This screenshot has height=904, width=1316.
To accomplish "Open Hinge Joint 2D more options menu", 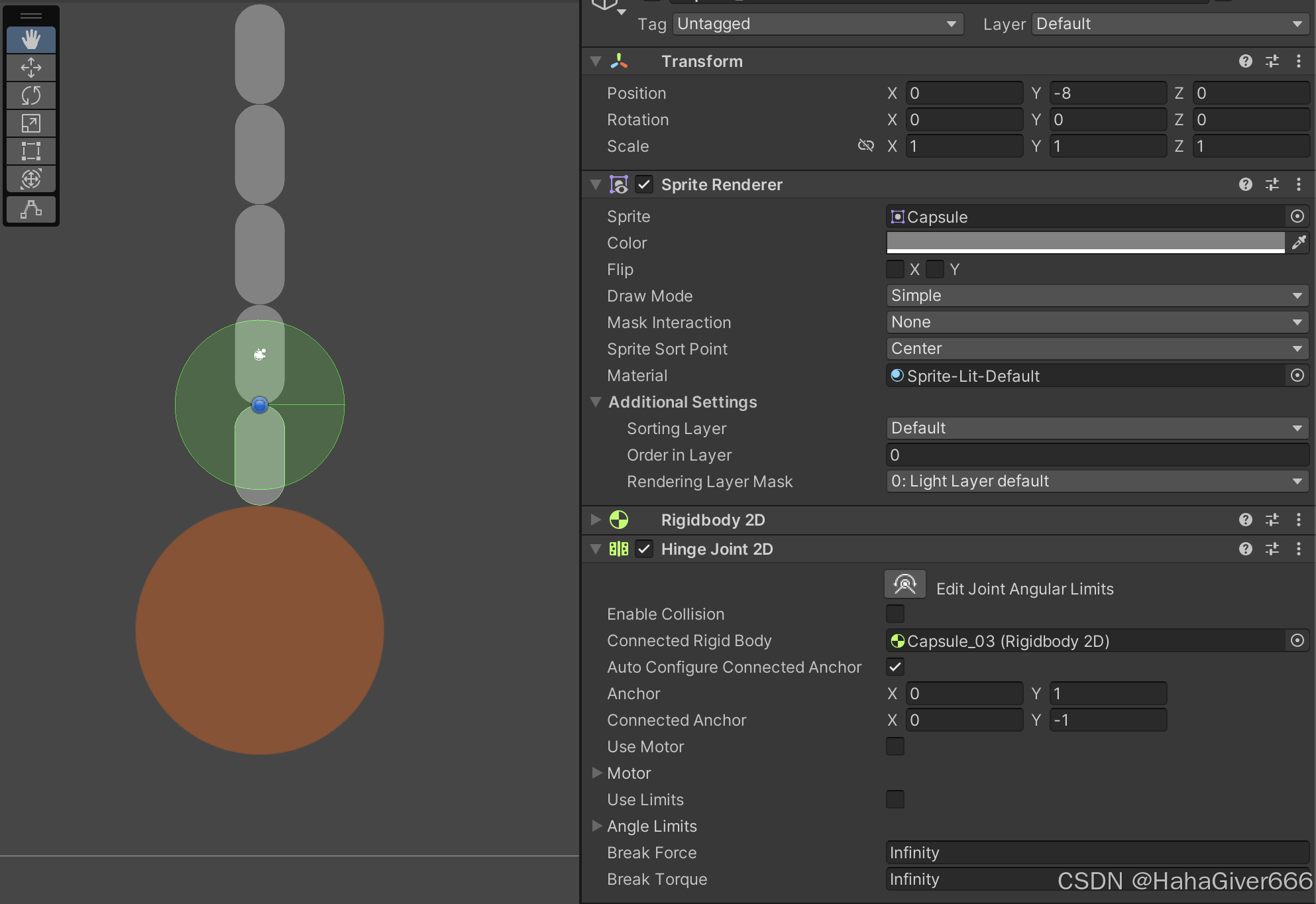I will [1298, 549].
